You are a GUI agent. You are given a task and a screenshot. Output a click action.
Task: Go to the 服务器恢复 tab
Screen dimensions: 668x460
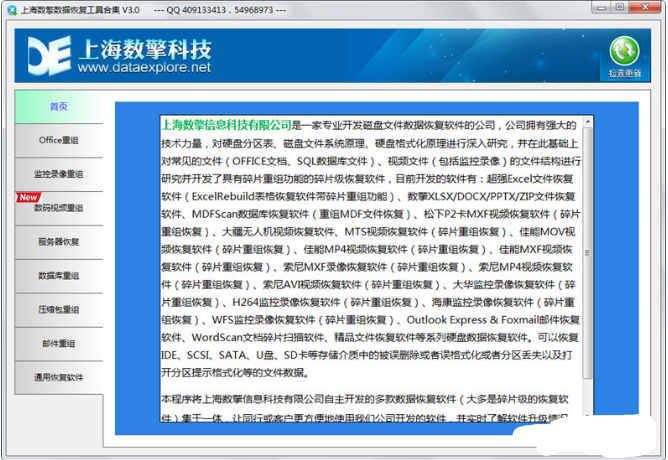(59, 242)
